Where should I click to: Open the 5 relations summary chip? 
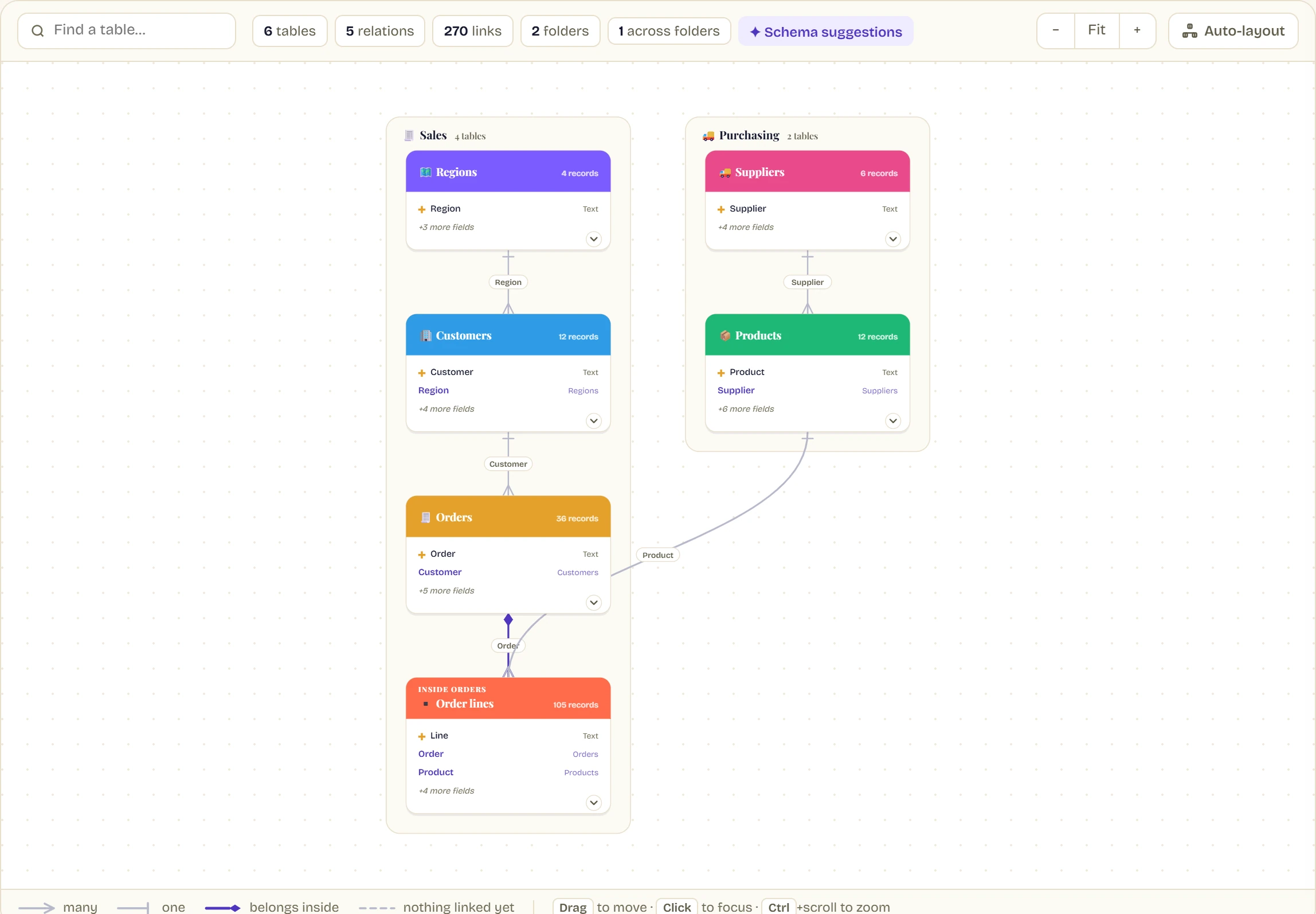tap(380, 31)
